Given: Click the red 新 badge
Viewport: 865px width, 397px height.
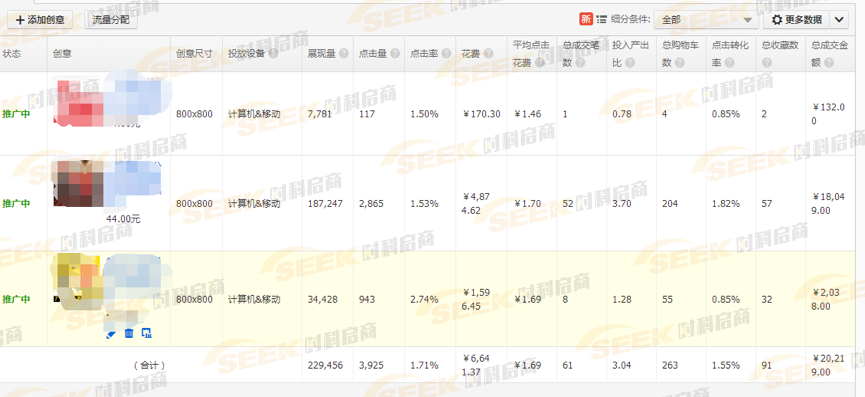Looking at the screenshot, I should [x=586, y=19].
